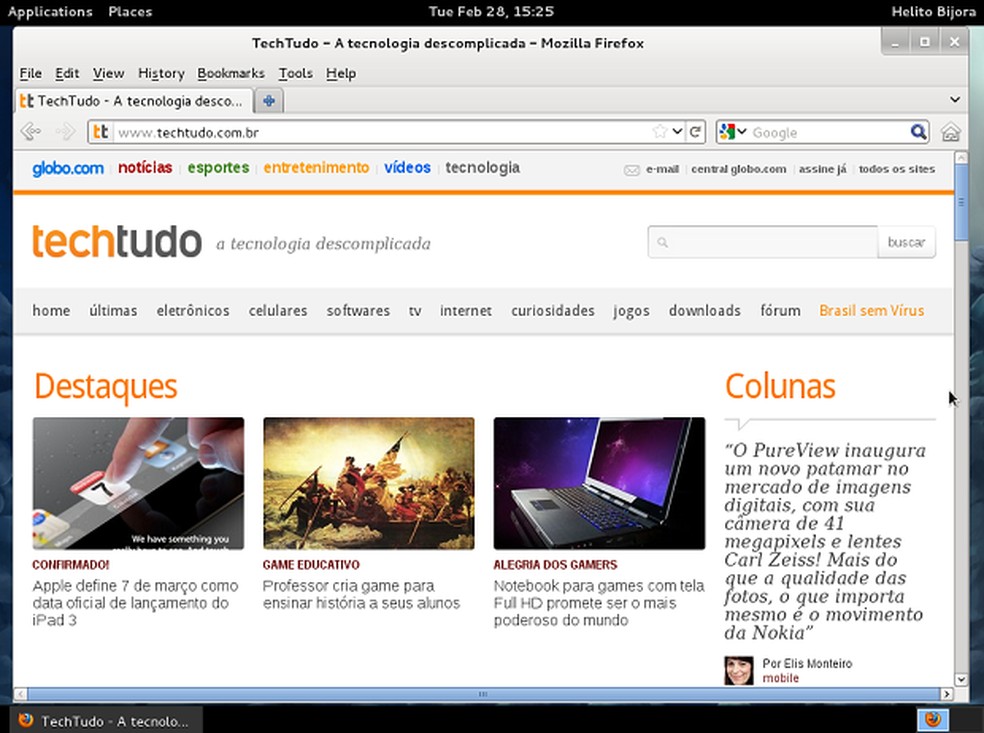Click the TechTudo favicon in the address bar

[100, 131]
